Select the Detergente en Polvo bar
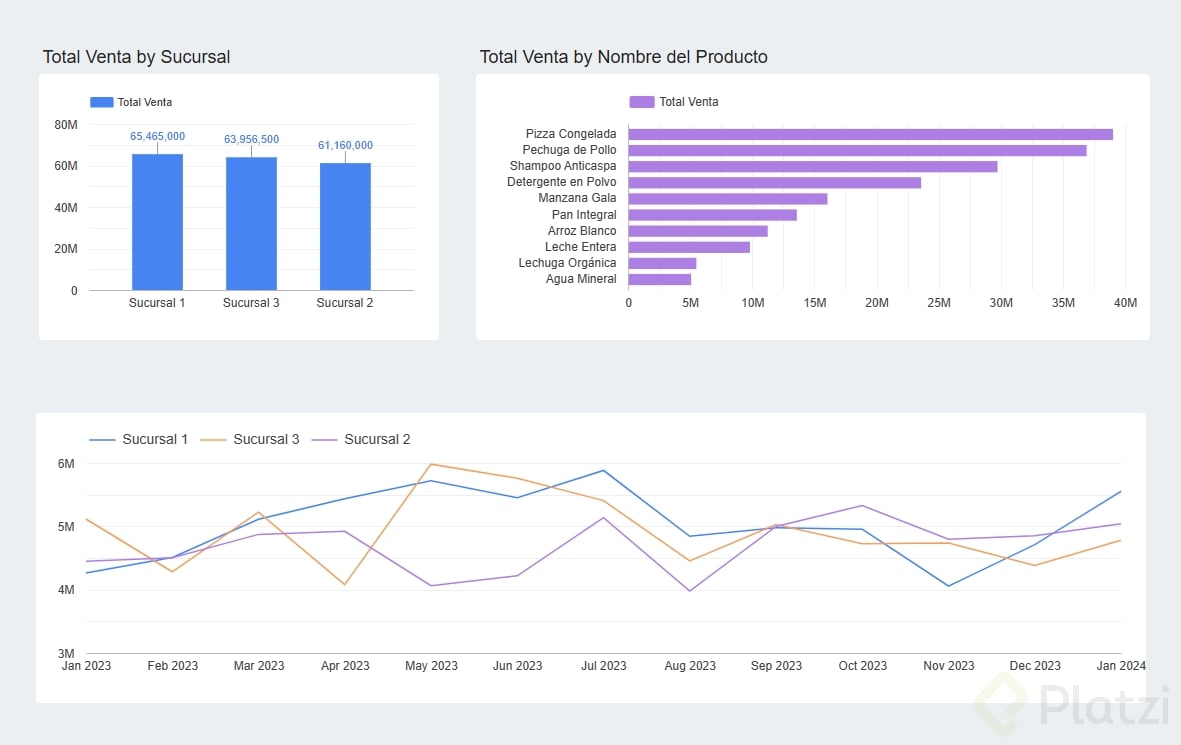Screen dimensions: 1181x745 (774, 182)
